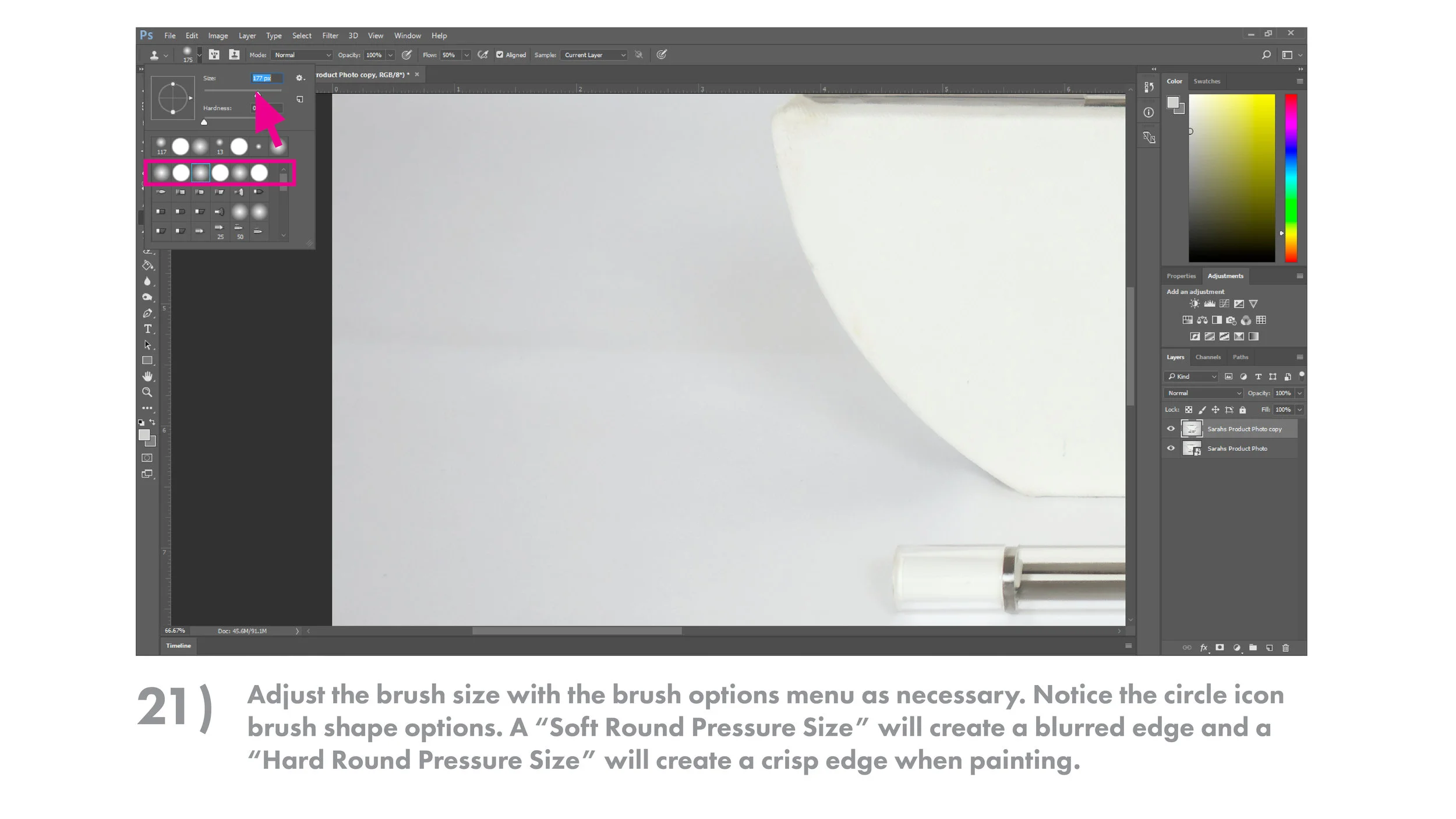The height and width of the screenshot is (819, 1456).
Task: Change screen mode icon in toolbar
Action: pyautogui.click(x=147, y=474)
